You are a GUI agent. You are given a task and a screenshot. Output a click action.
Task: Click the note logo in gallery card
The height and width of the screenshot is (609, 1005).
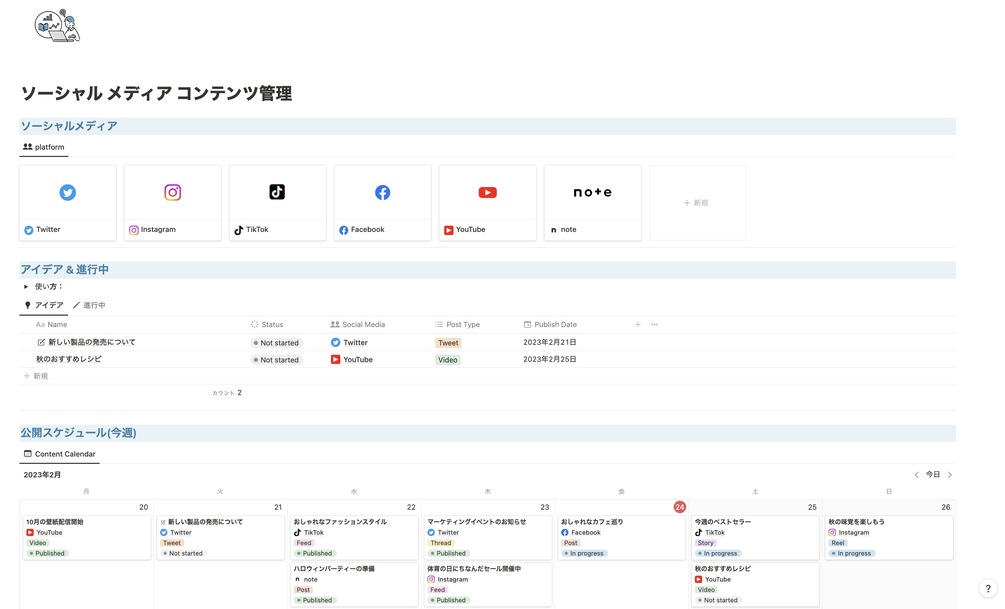[592, 192]
